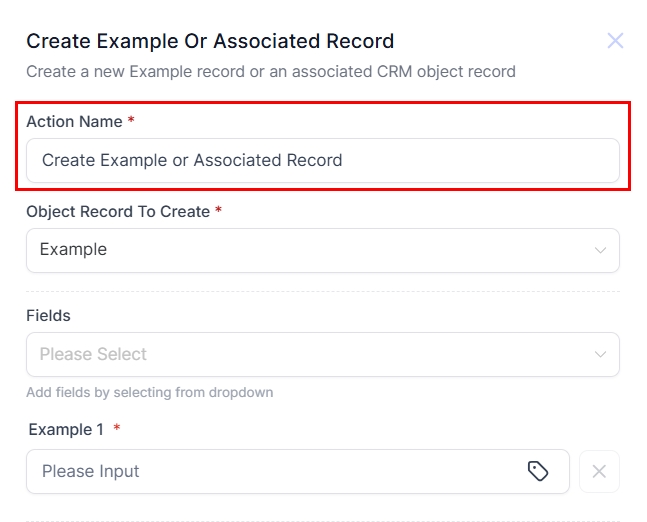Click the subtitle about CRM object record
The height and width of the screenshot is (522, 647).
(270, 71)
